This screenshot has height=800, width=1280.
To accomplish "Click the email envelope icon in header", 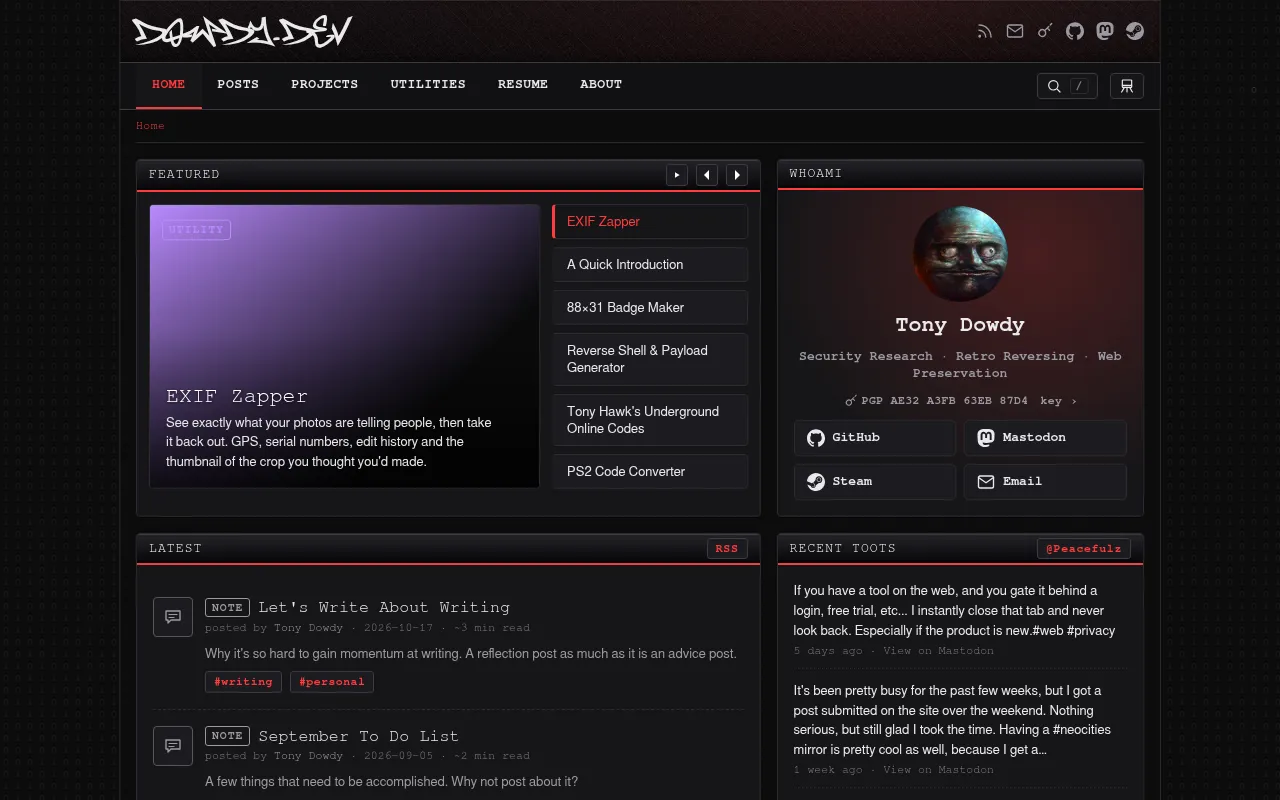I will coord(1015,31).
